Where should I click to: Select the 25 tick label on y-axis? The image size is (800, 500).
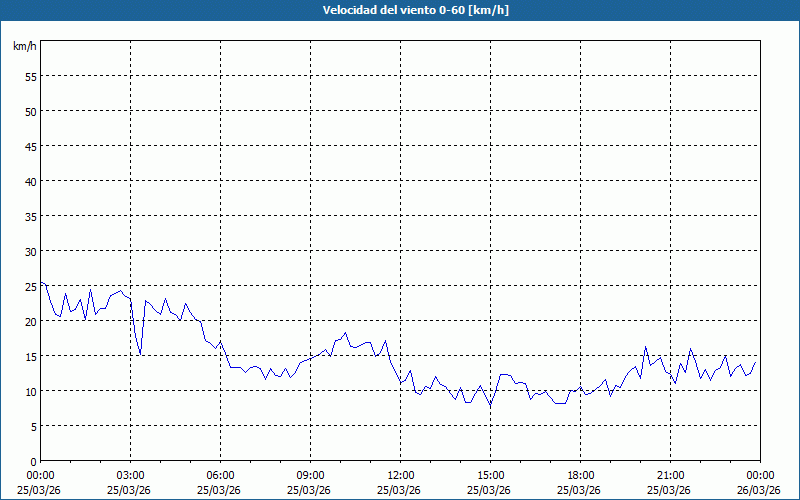click(30, 286)
